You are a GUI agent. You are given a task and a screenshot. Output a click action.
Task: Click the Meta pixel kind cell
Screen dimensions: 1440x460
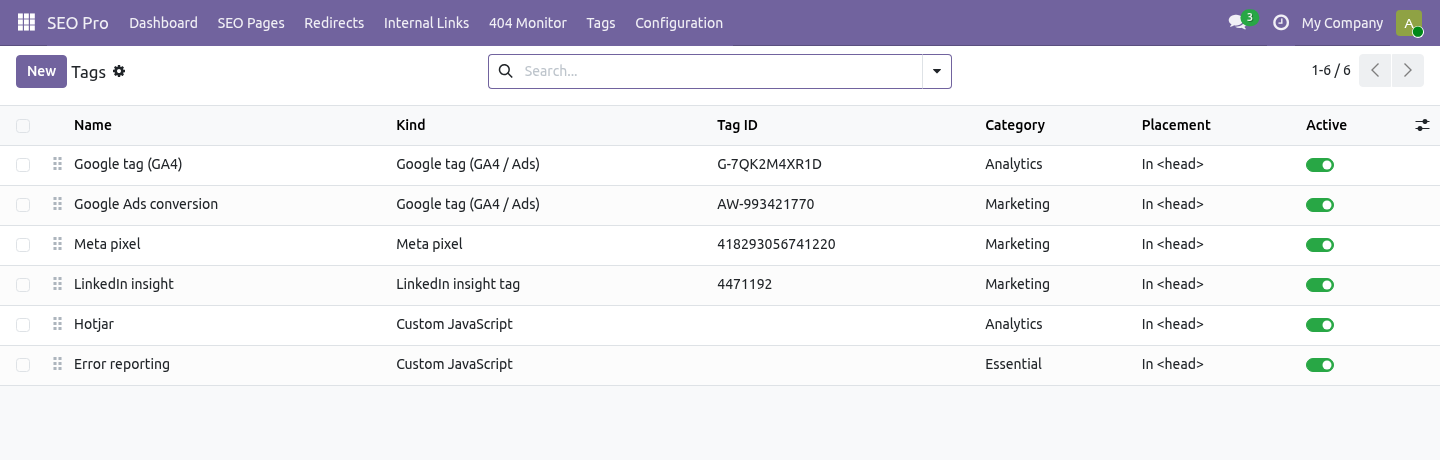[429, 244]
